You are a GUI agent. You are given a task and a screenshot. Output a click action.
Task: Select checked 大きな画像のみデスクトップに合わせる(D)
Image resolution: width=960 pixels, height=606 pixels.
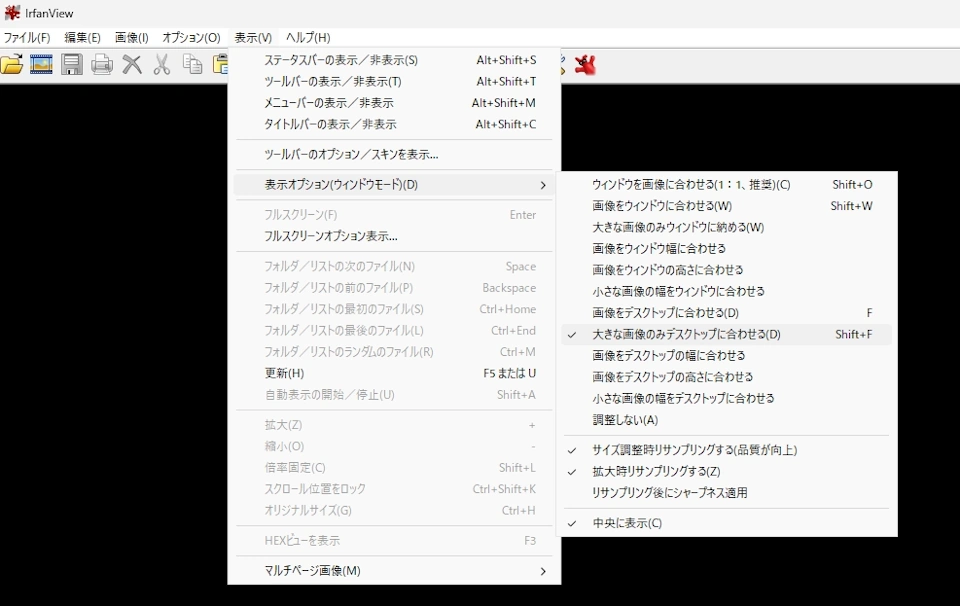(727, 334)
